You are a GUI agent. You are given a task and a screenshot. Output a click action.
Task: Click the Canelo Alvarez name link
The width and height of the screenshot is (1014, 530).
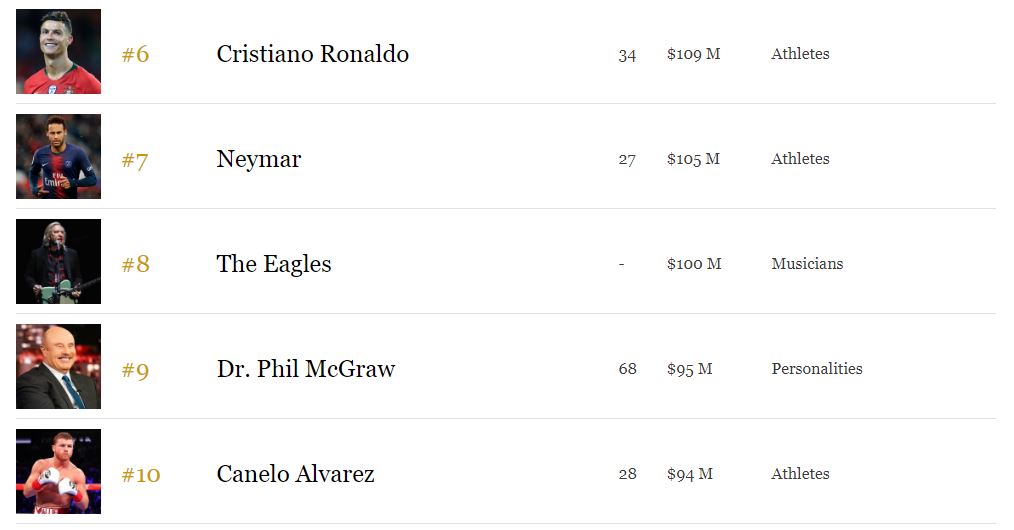(x=295, y=474)
